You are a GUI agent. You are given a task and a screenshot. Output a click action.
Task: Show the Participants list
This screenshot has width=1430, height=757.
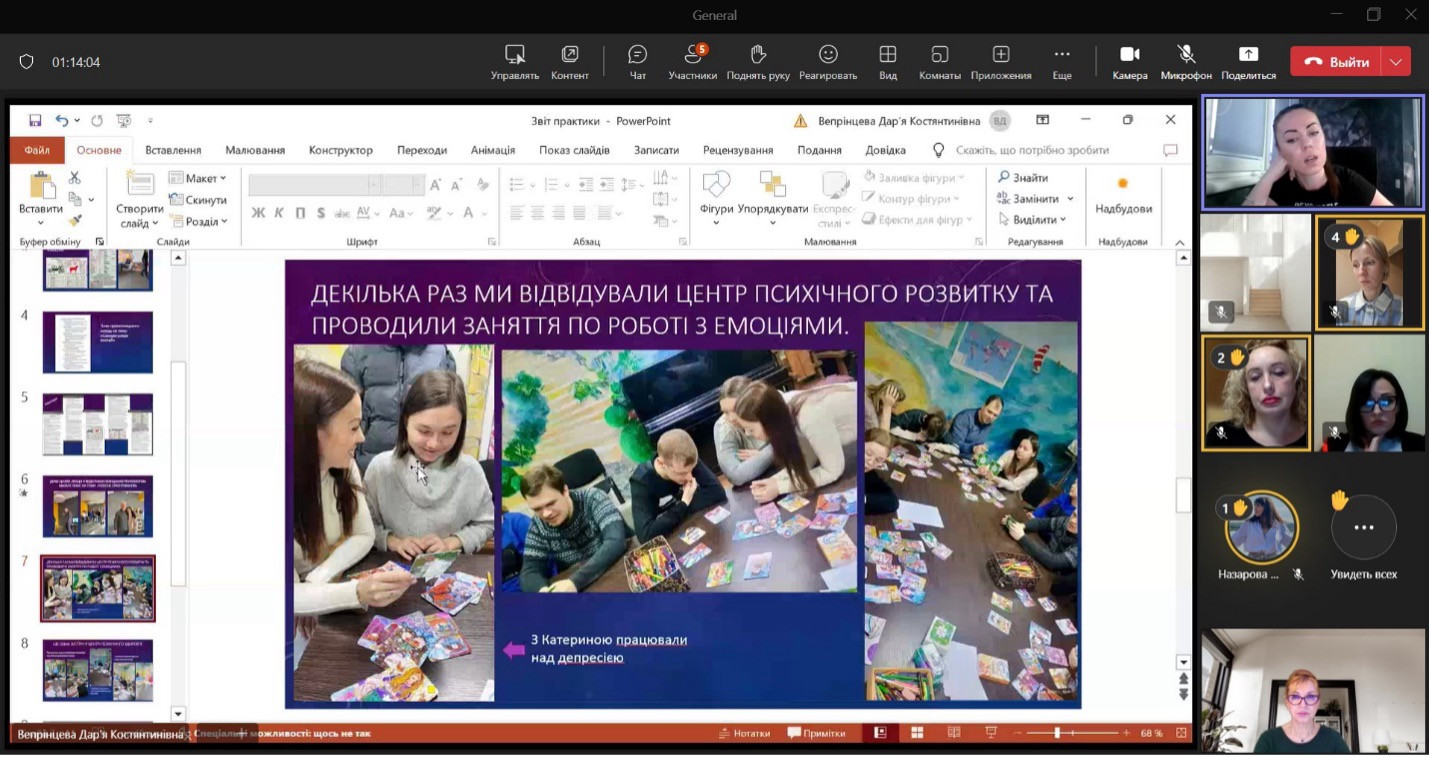point(692,61)
